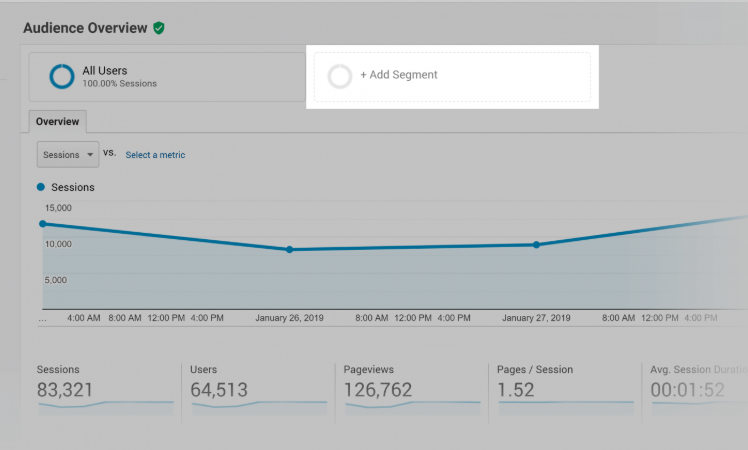Click the Sessions legend dot
The height and width of the screenshot is (450, 748).
coord(41,187)
